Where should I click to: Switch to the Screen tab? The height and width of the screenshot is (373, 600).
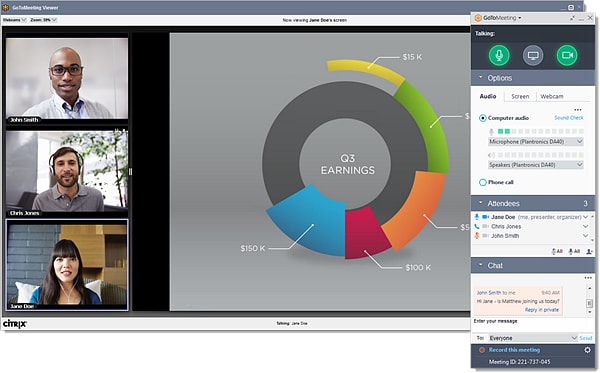[x=520, y=96]
